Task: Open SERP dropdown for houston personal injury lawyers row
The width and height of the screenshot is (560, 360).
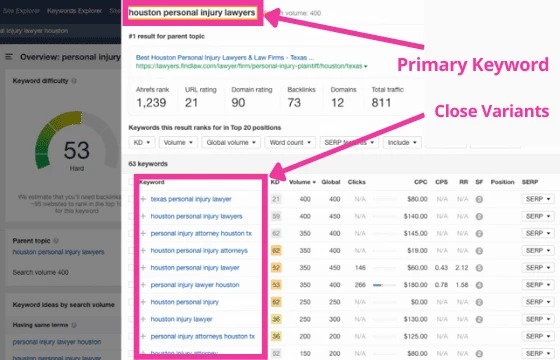Action: click(538, 216)
